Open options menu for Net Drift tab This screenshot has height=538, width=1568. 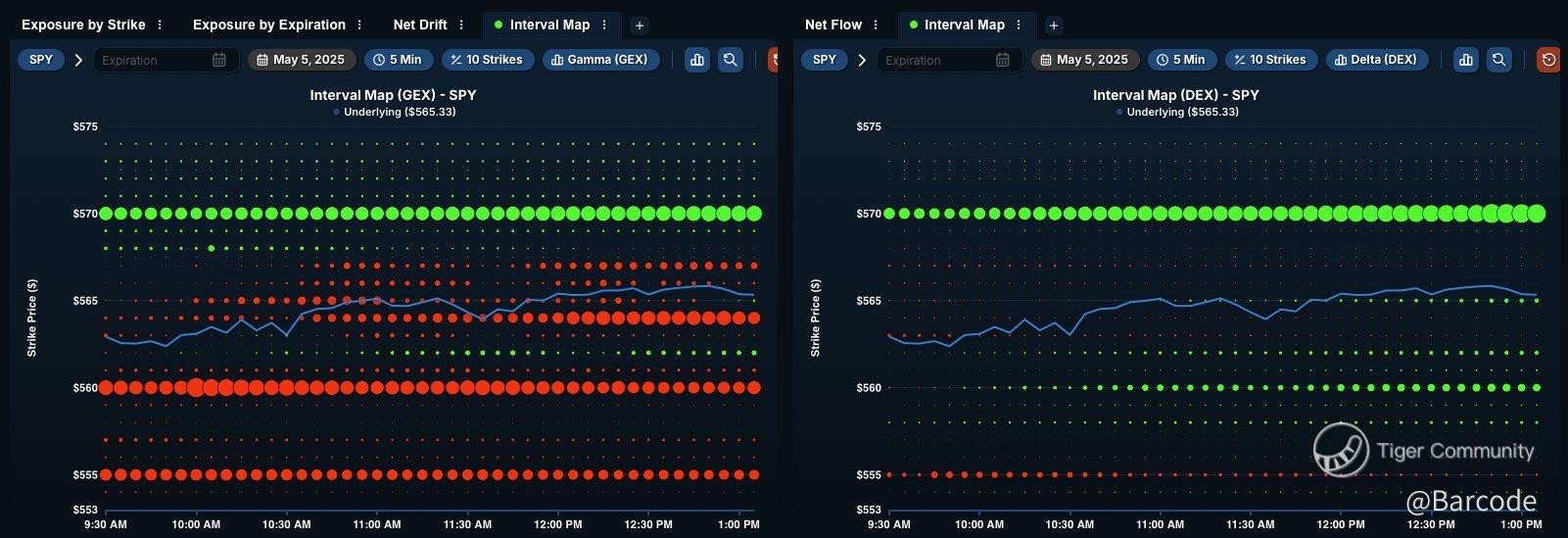(461, 25)
